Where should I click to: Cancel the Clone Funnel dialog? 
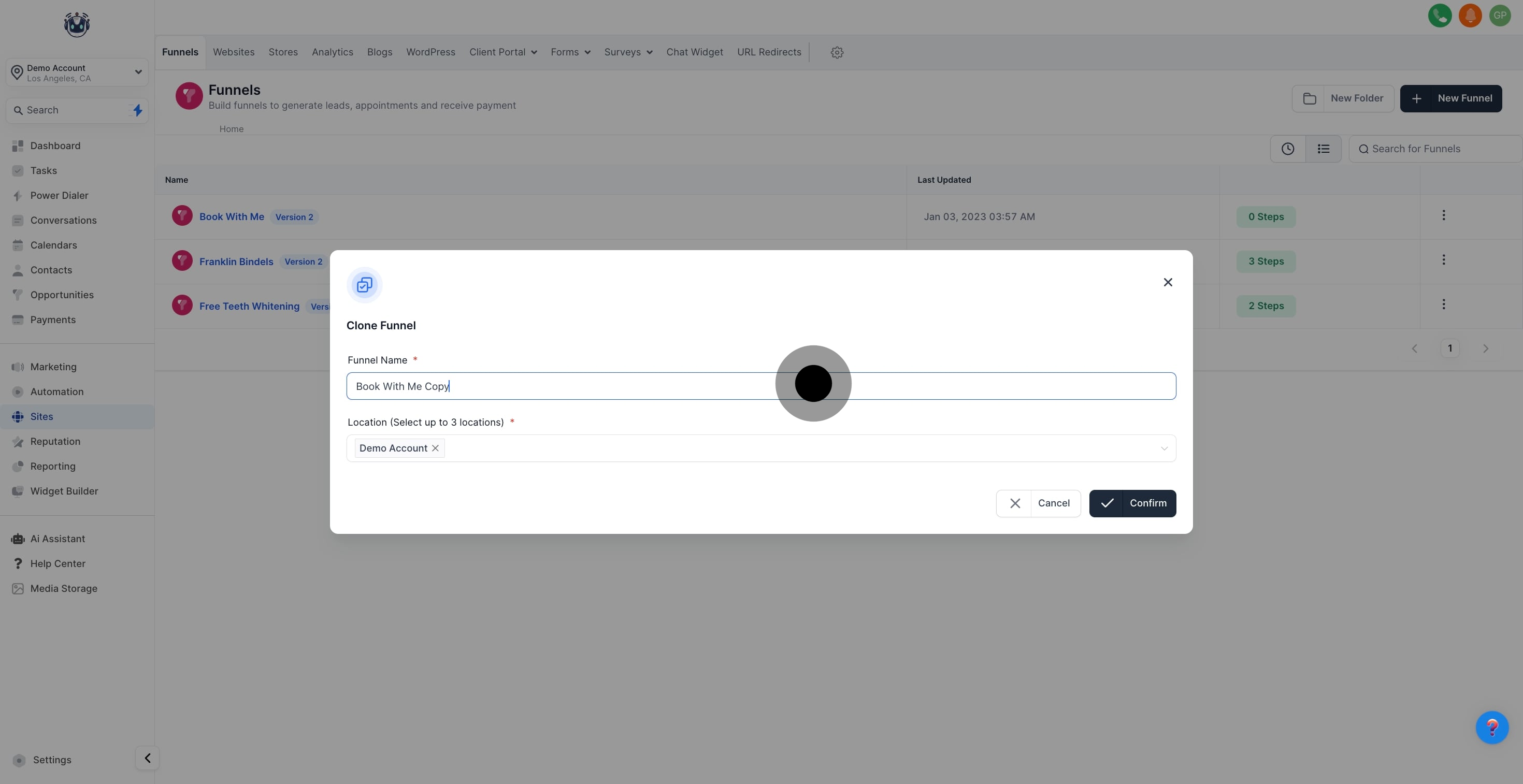[x=1038, y=503]
